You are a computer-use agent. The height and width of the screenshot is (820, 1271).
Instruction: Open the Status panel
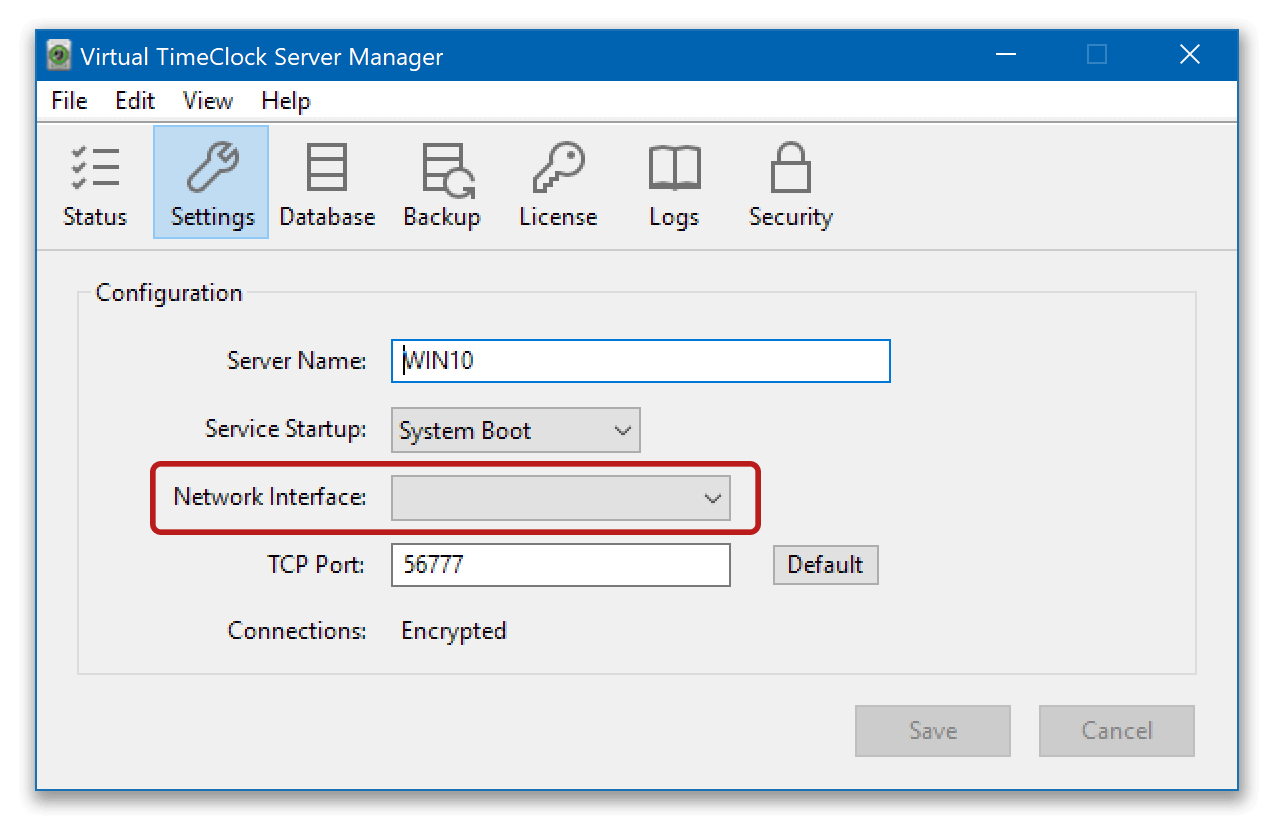95,182
